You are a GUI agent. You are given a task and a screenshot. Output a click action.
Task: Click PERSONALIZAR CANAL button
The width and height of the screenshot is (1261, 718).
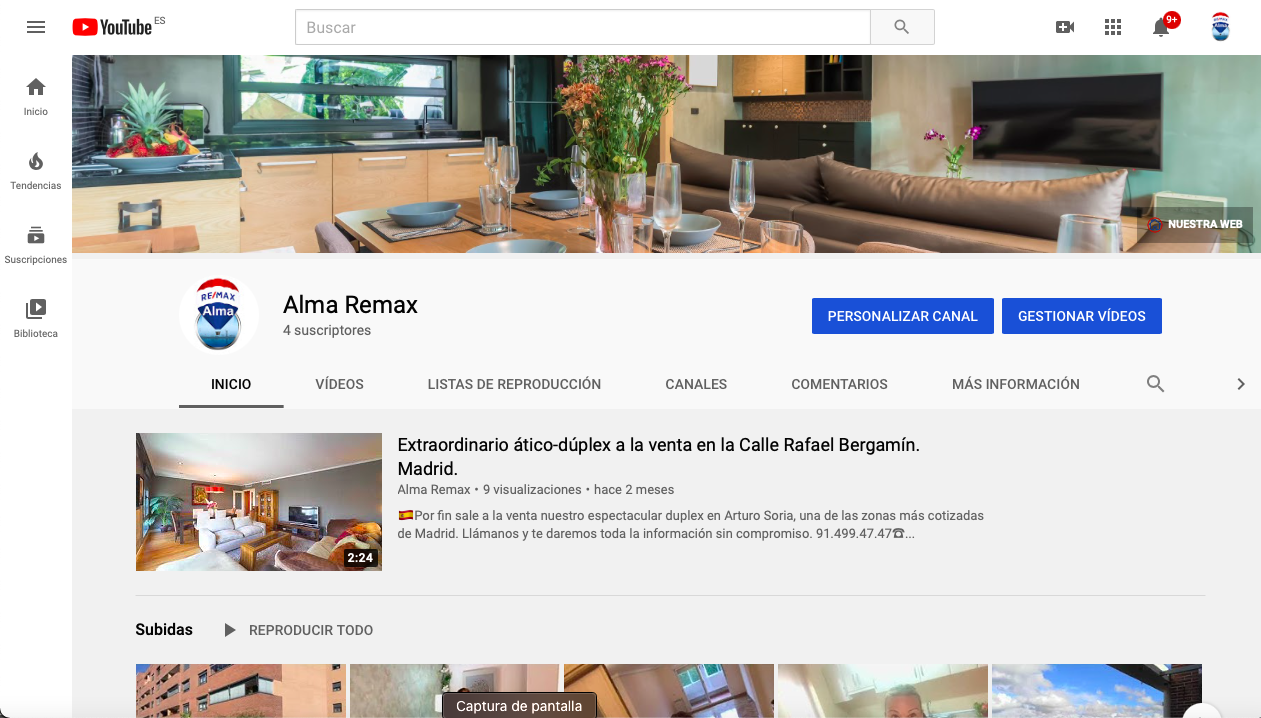pos(902,316)
